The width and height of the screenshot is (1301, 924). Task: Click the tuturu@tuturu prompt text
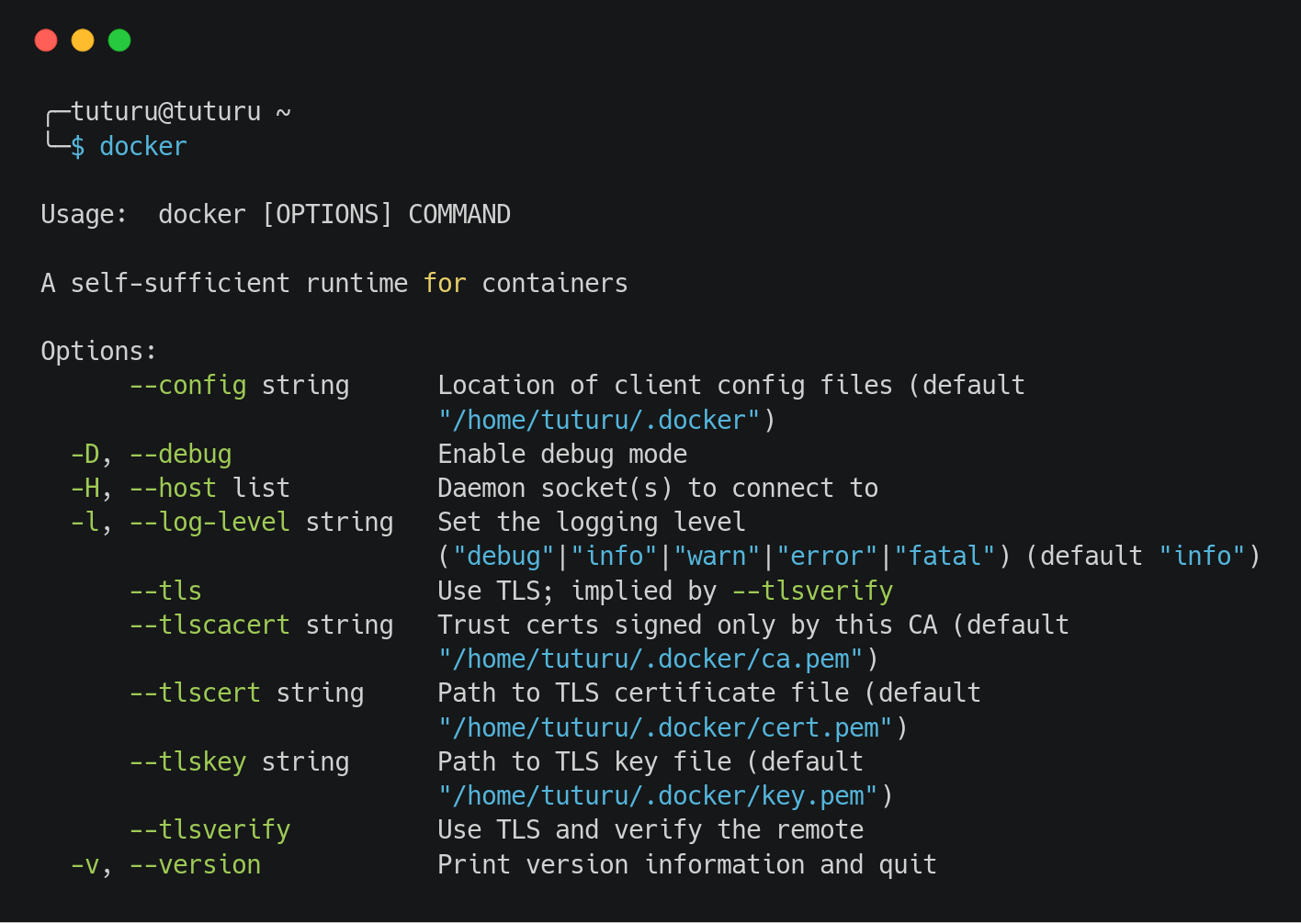tap(166, 112)
